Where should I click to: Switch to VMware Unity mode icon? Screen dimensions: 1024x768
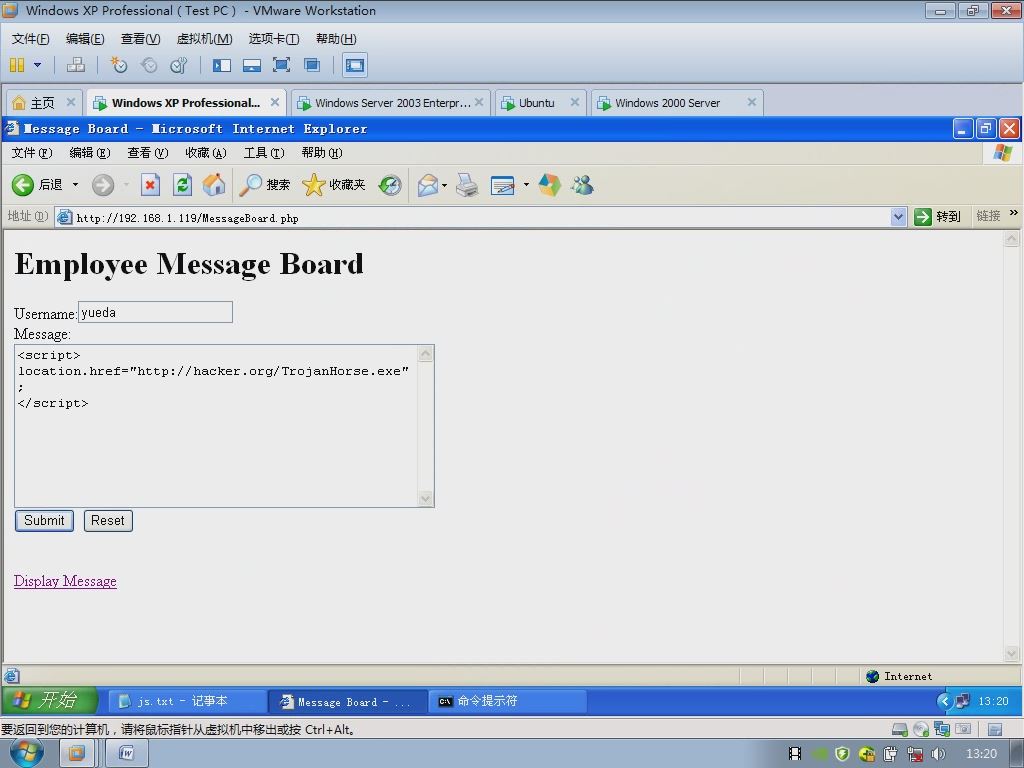(312, 65)
